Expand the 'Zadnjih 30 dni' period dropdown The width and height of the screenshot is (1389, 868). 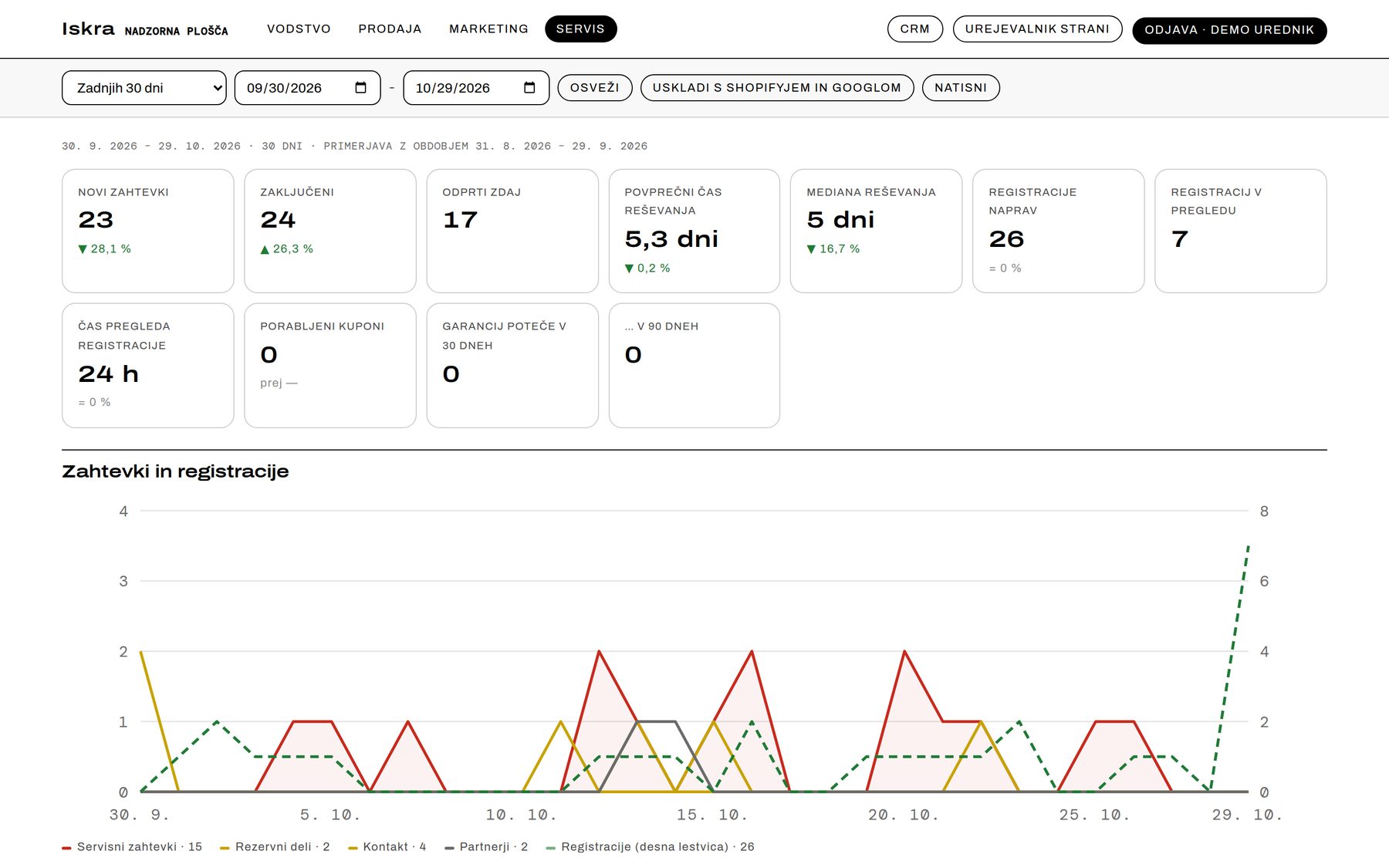pos(144,88)
